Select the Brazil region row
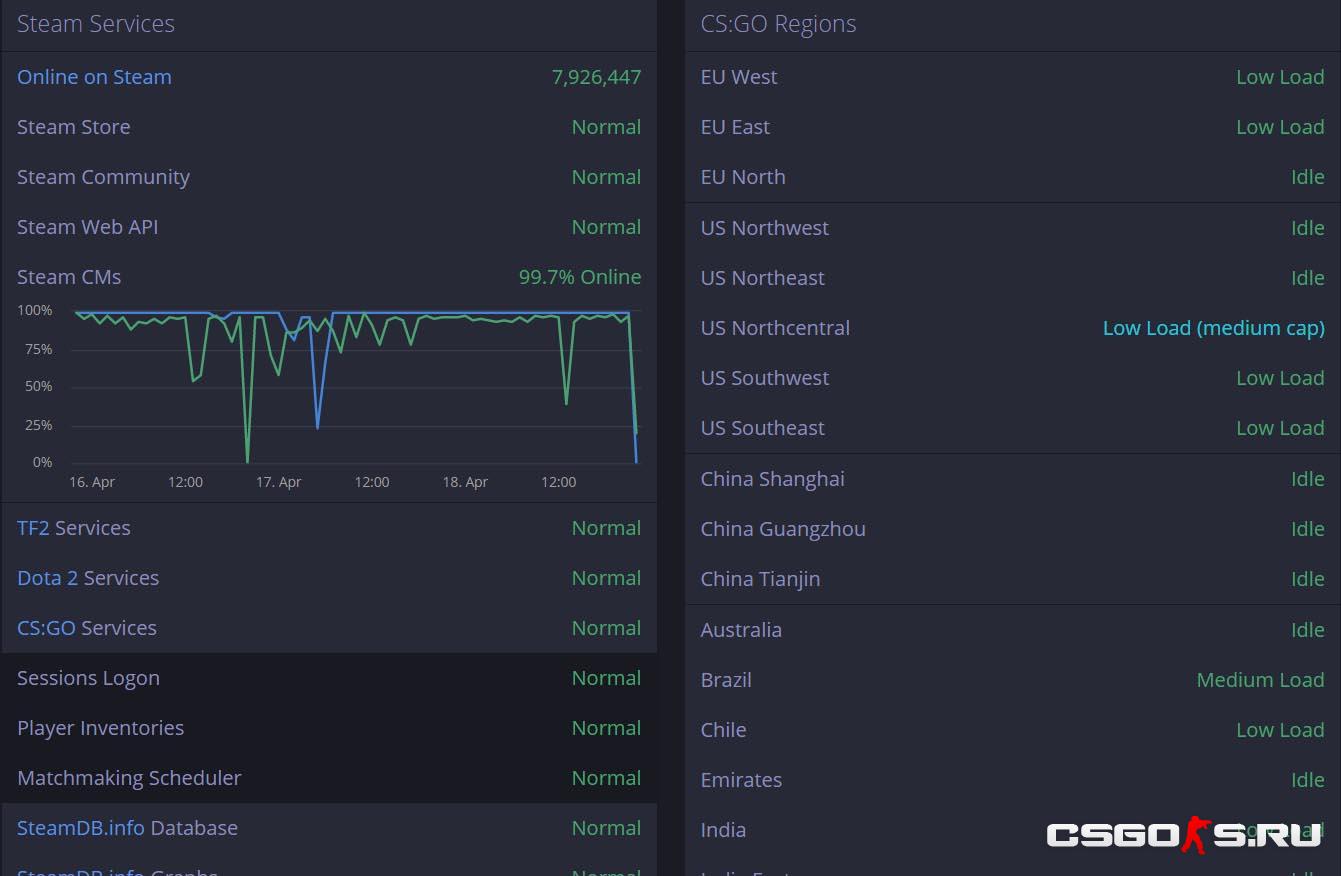 1013,680
